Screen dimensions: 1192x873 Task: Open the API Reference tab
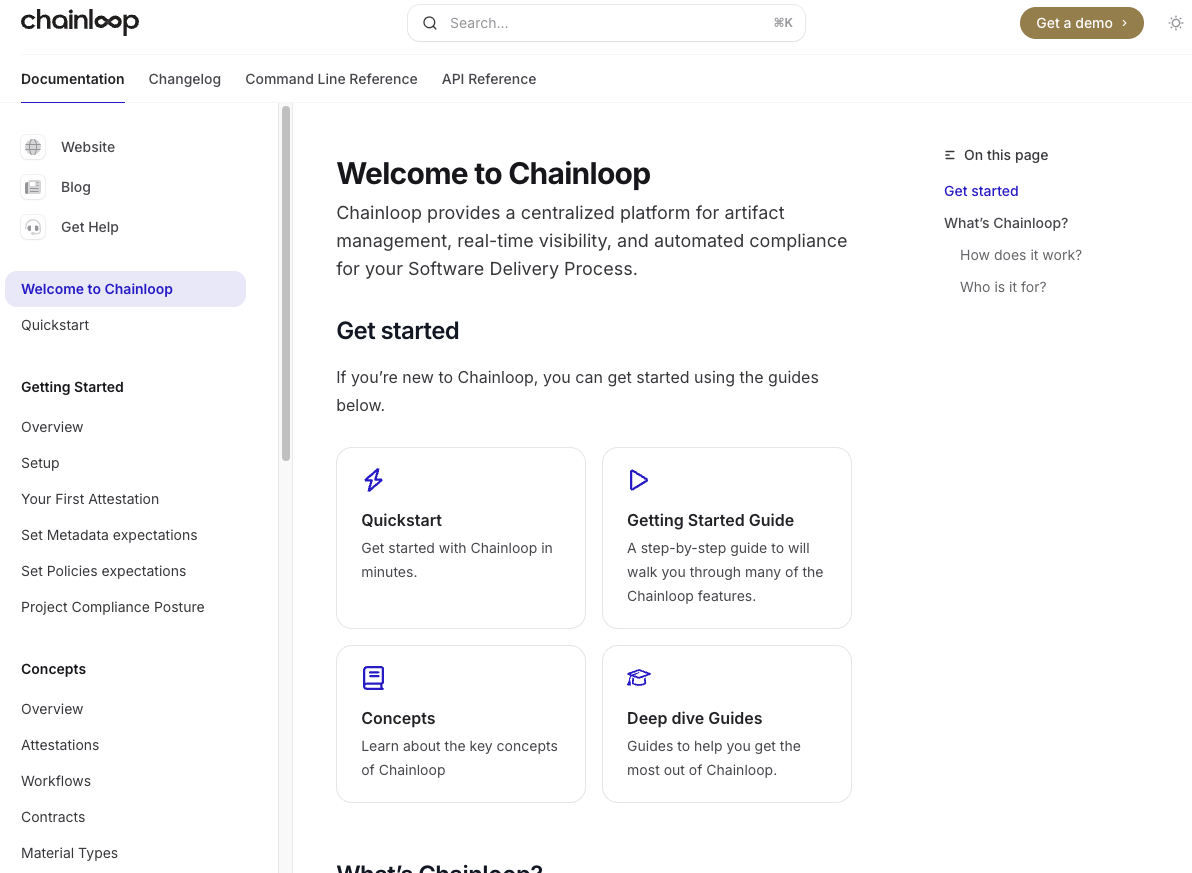pyautogui.click(x=489, y=79)
